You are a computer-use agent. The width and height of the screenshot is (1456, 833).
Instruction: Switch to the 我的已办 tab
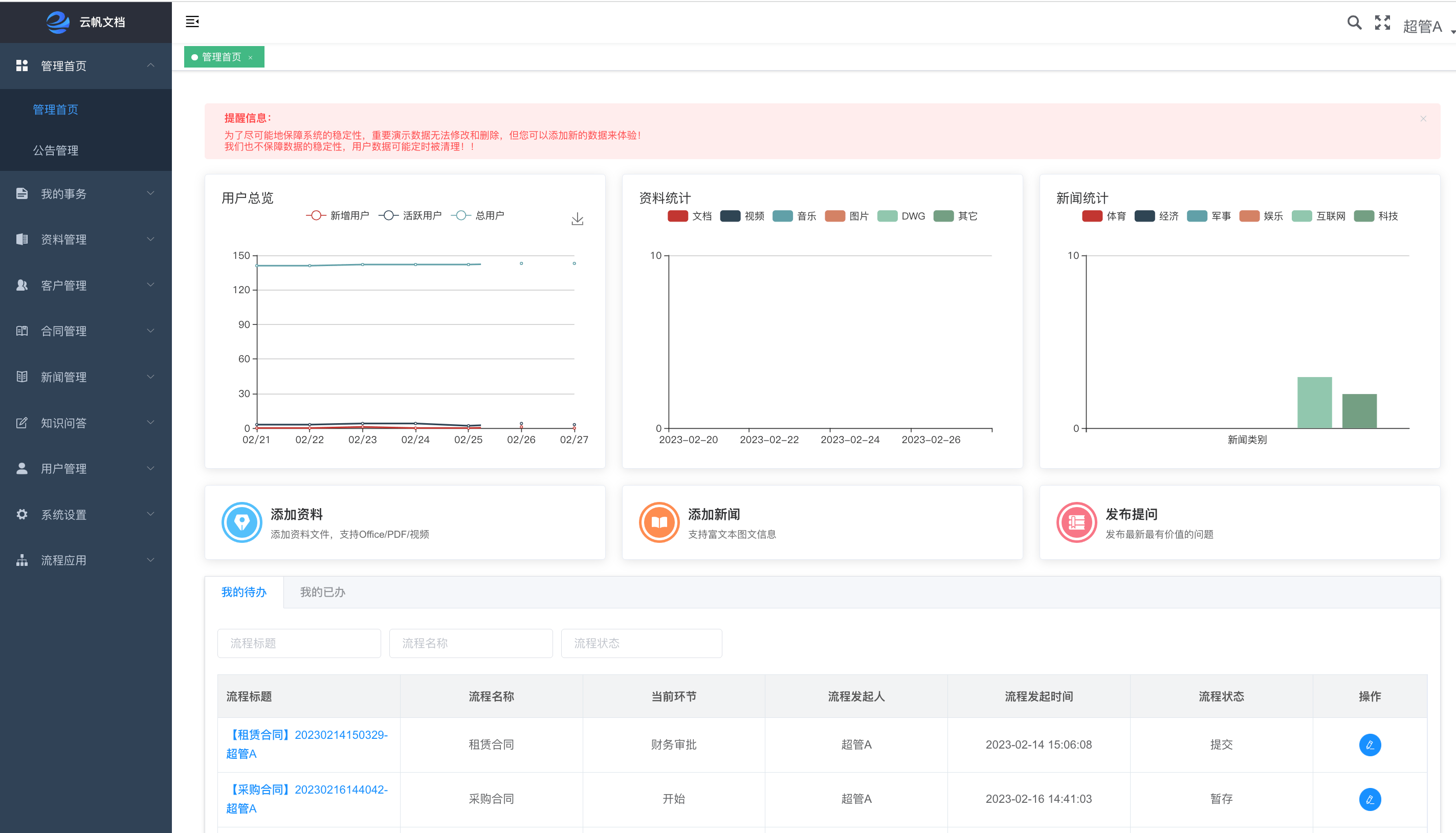coord(322,592)
